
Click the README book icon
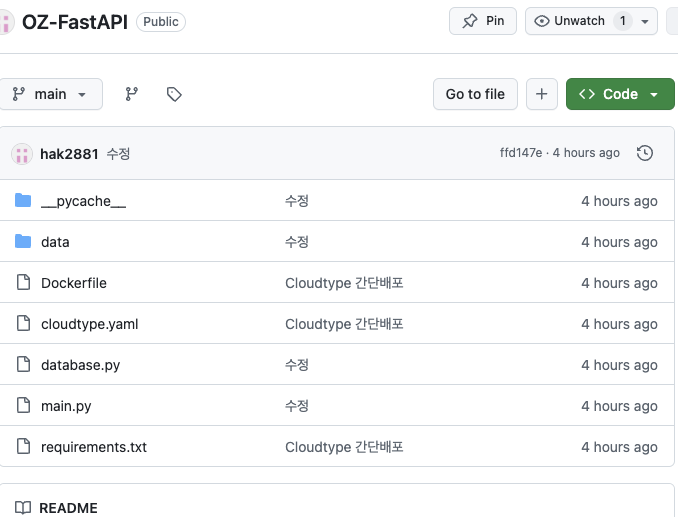pos(23,507)
